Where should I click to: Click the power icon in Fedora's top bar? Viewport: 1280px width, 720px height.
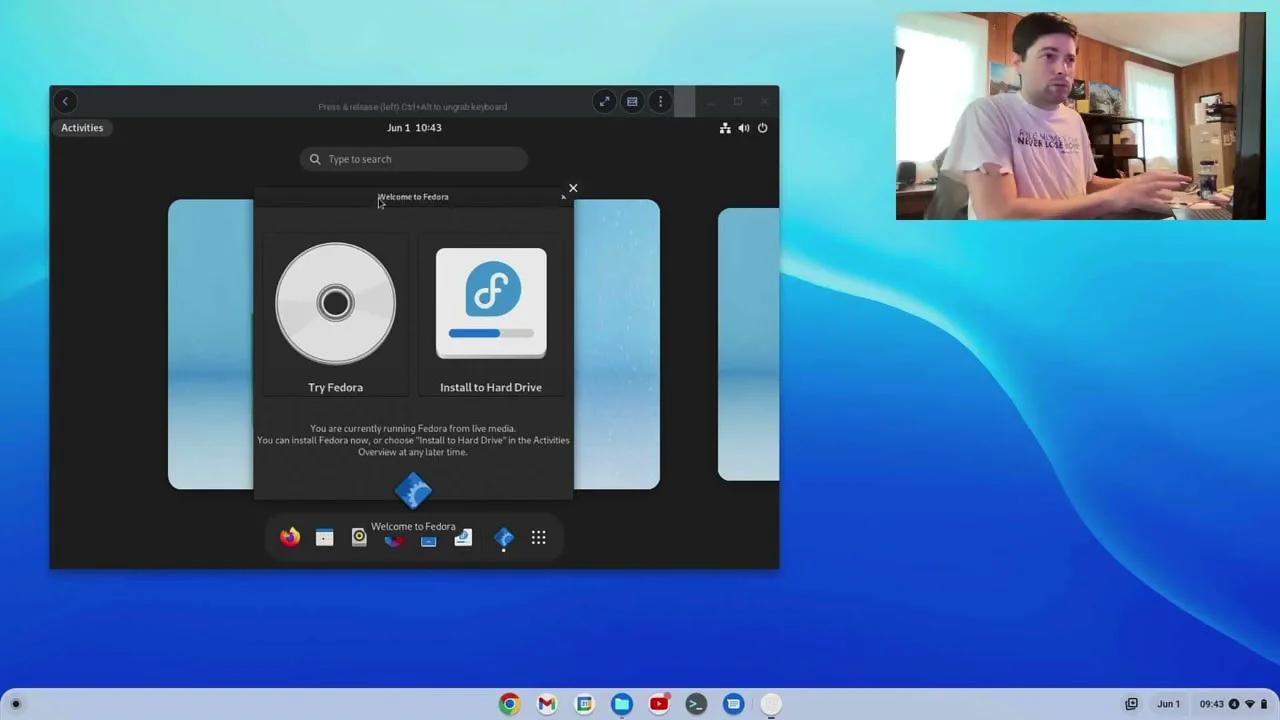pyautogui.click(x=762, y=127)
